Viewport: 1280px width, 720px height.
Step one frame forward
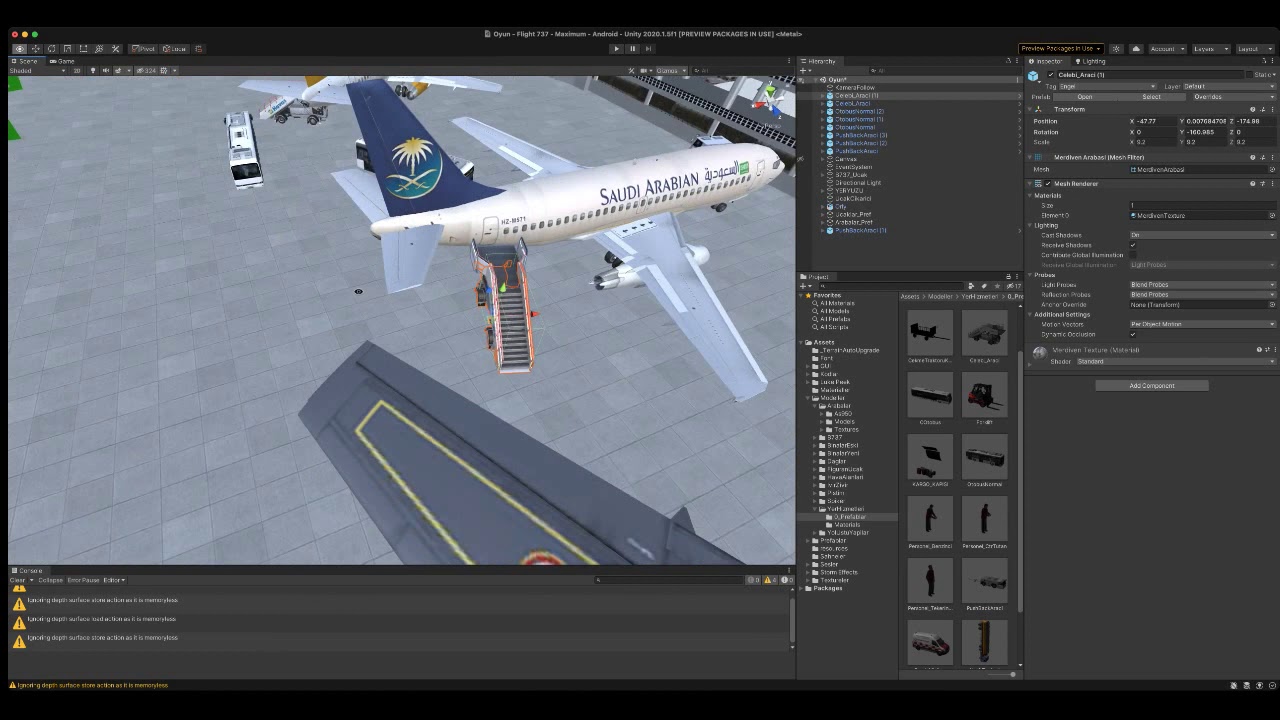point(648,49)
